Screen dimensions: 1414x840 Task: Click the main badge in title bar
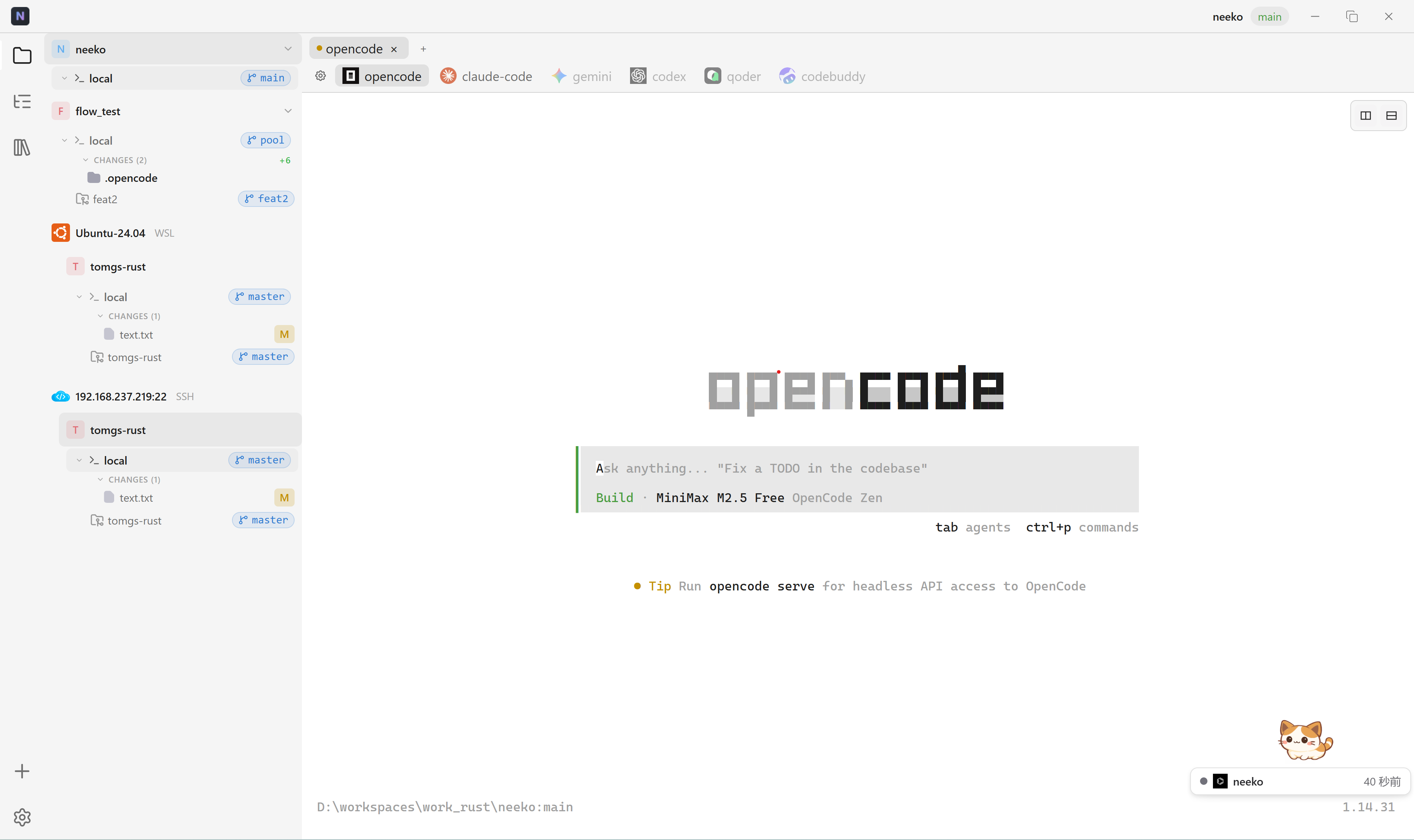pos(1269,17)
